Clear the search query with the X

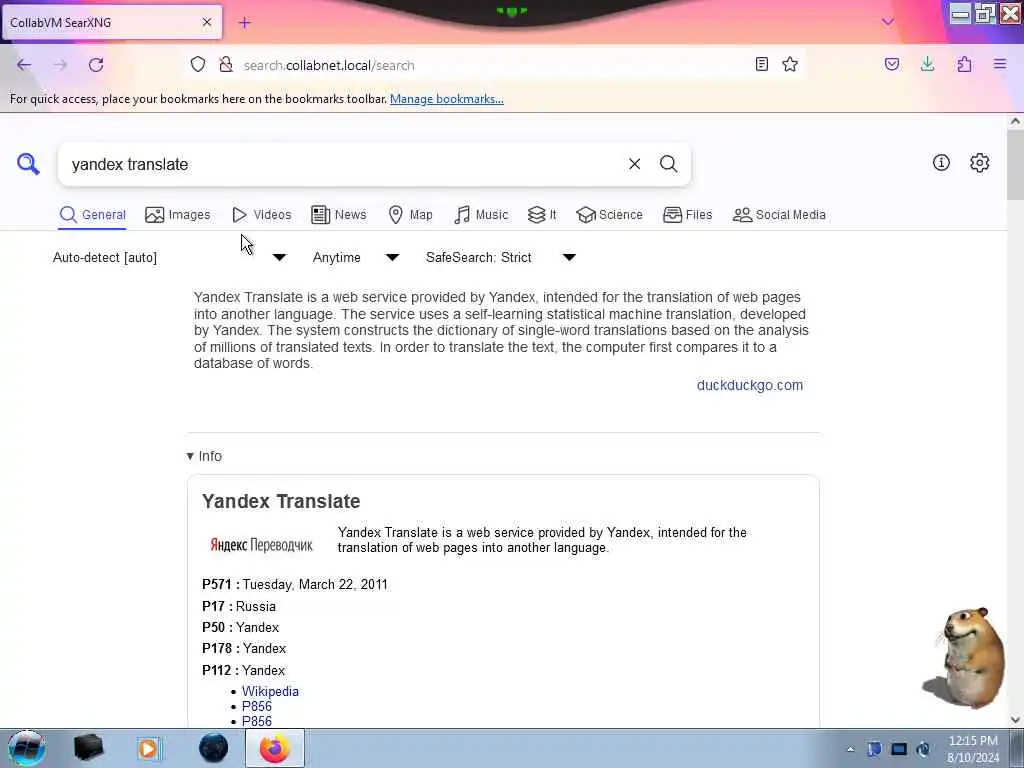[634, 164]
